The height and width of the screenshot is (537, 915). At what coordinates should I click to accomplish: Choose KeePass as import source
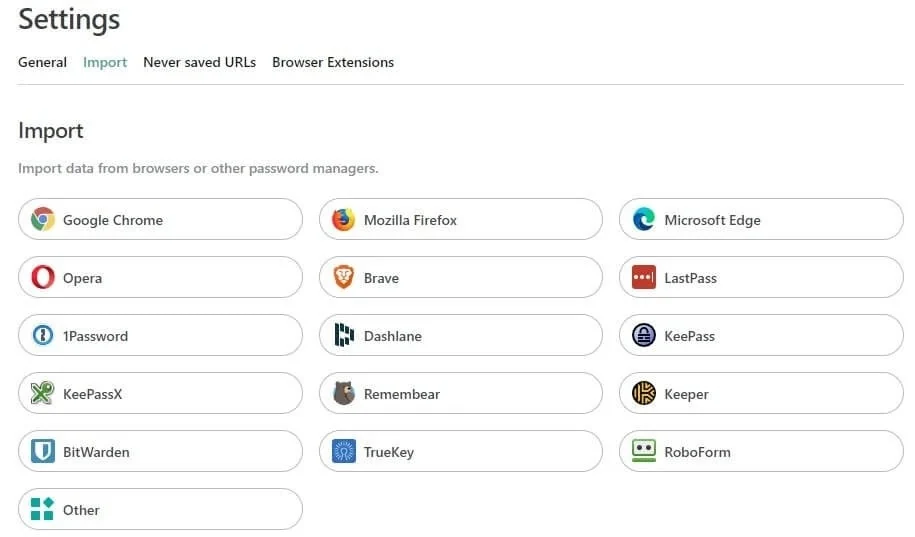click(x=762, y=335)
